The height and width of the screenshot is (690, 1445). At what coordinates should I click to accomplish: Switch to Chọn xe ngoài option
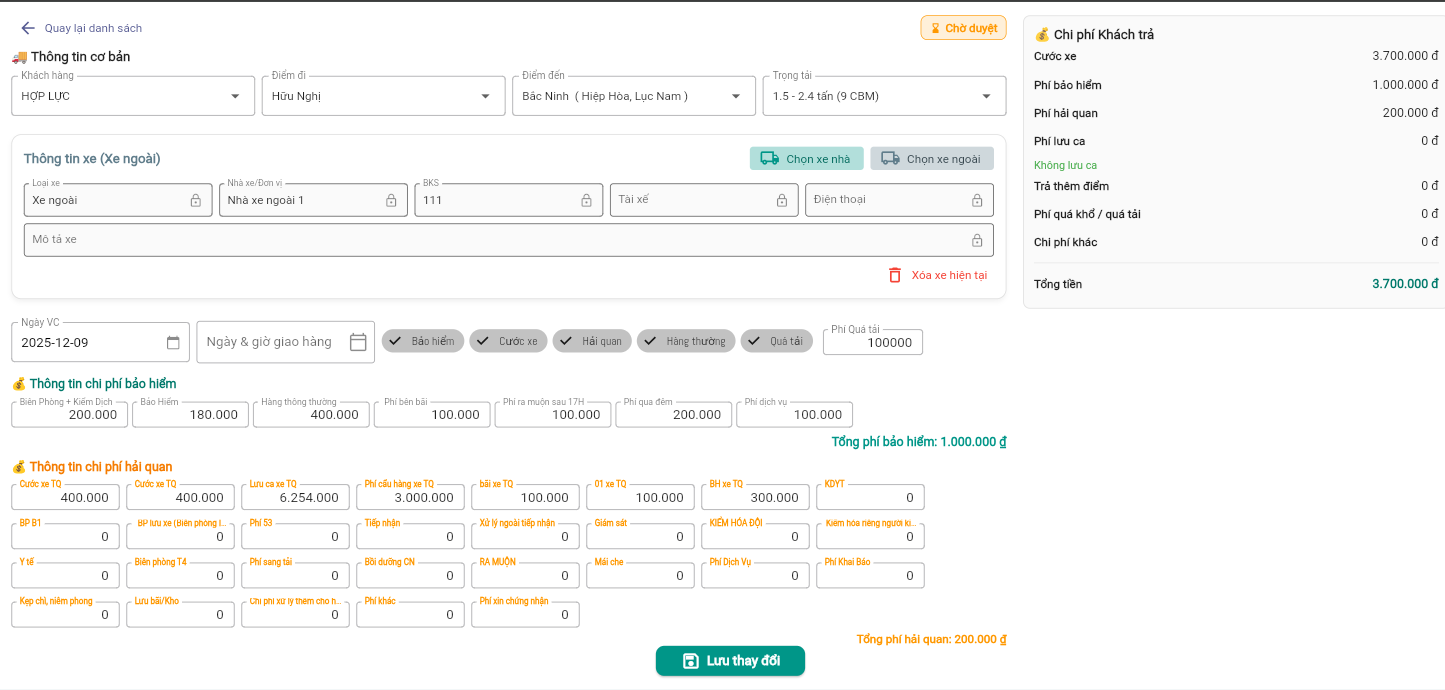(931, 159)
